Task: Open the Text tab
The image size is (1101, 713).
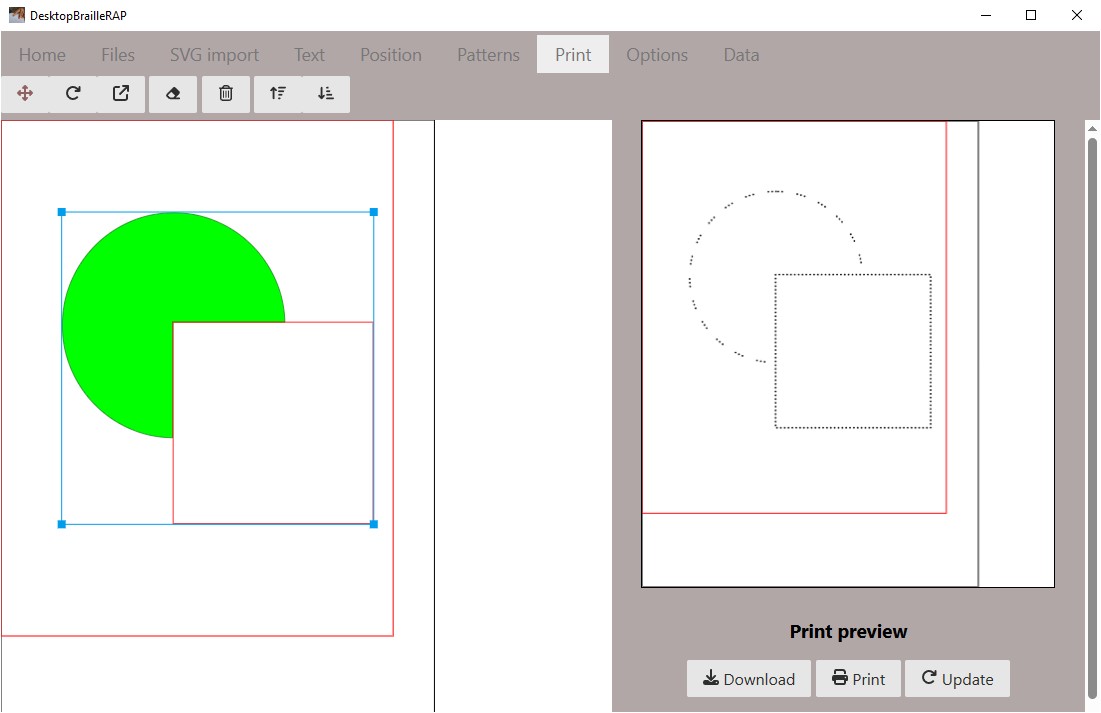Action: (309, 55)
